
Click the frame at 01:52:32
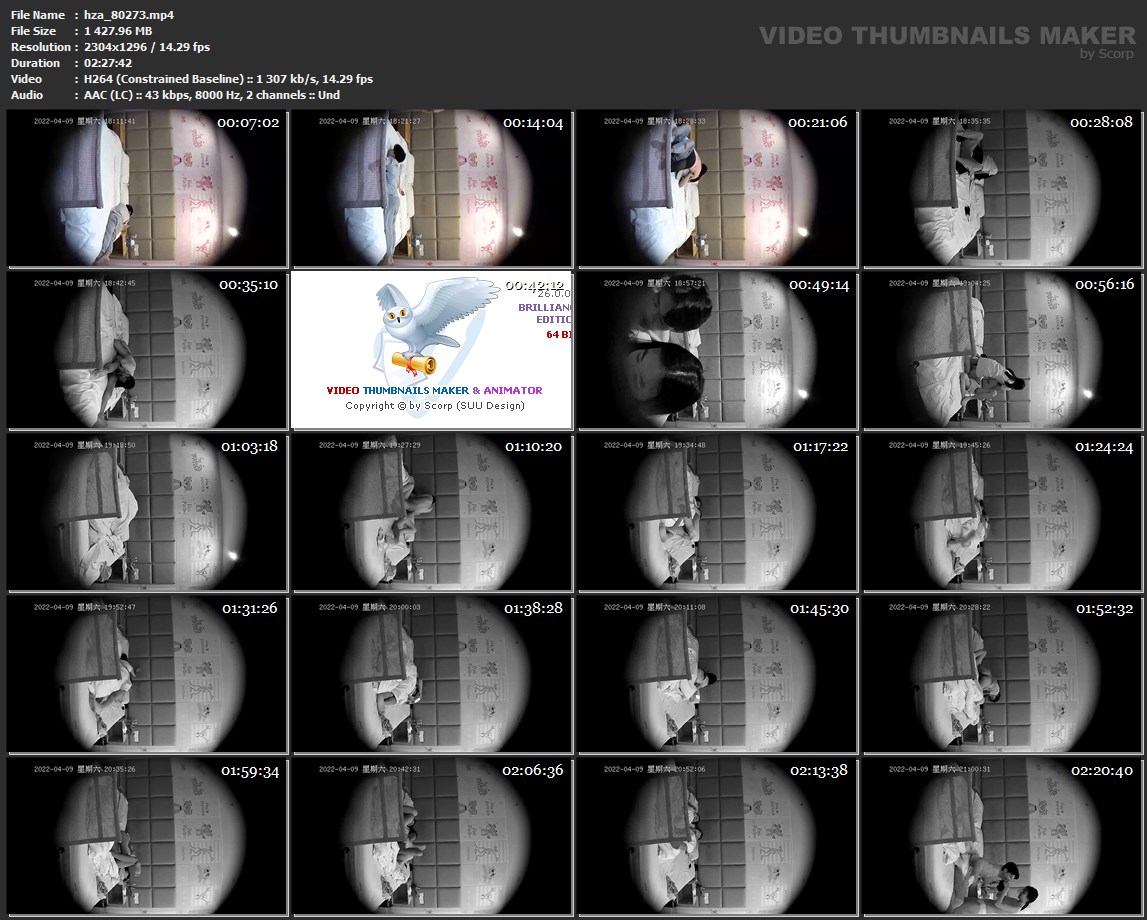click(1002, 675)
